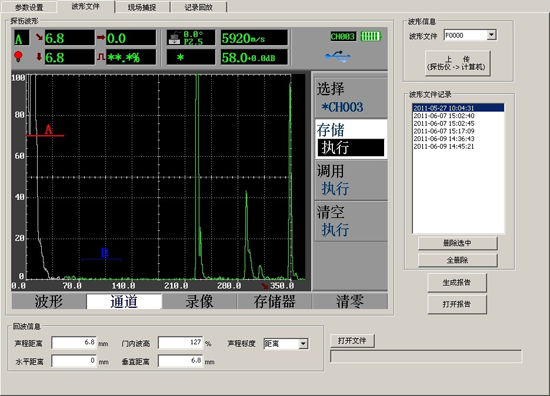This screenshot has width=550, height=396.
Task: Click the green battery level icon
Action: 371,36
